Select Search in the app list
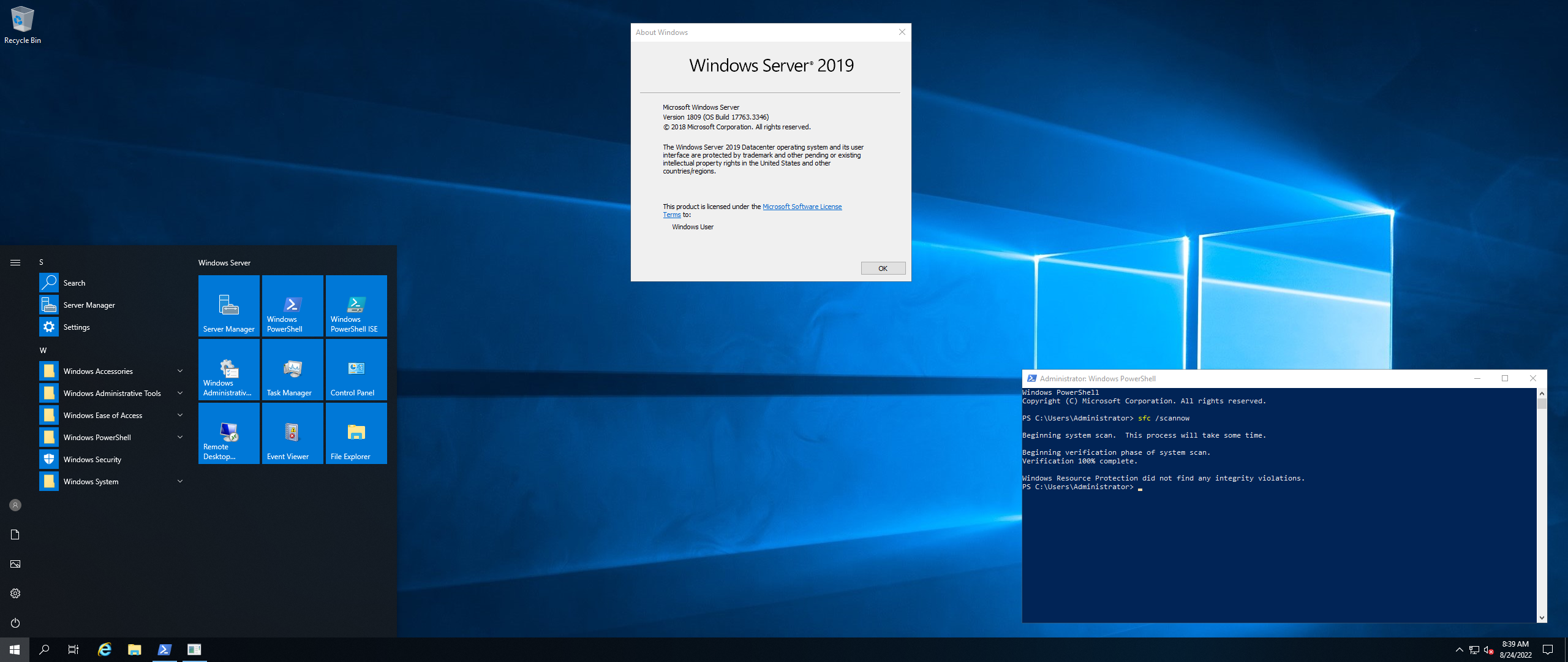Image resolution: width=1568 pixels, height=662 pixels. point(113,283)
